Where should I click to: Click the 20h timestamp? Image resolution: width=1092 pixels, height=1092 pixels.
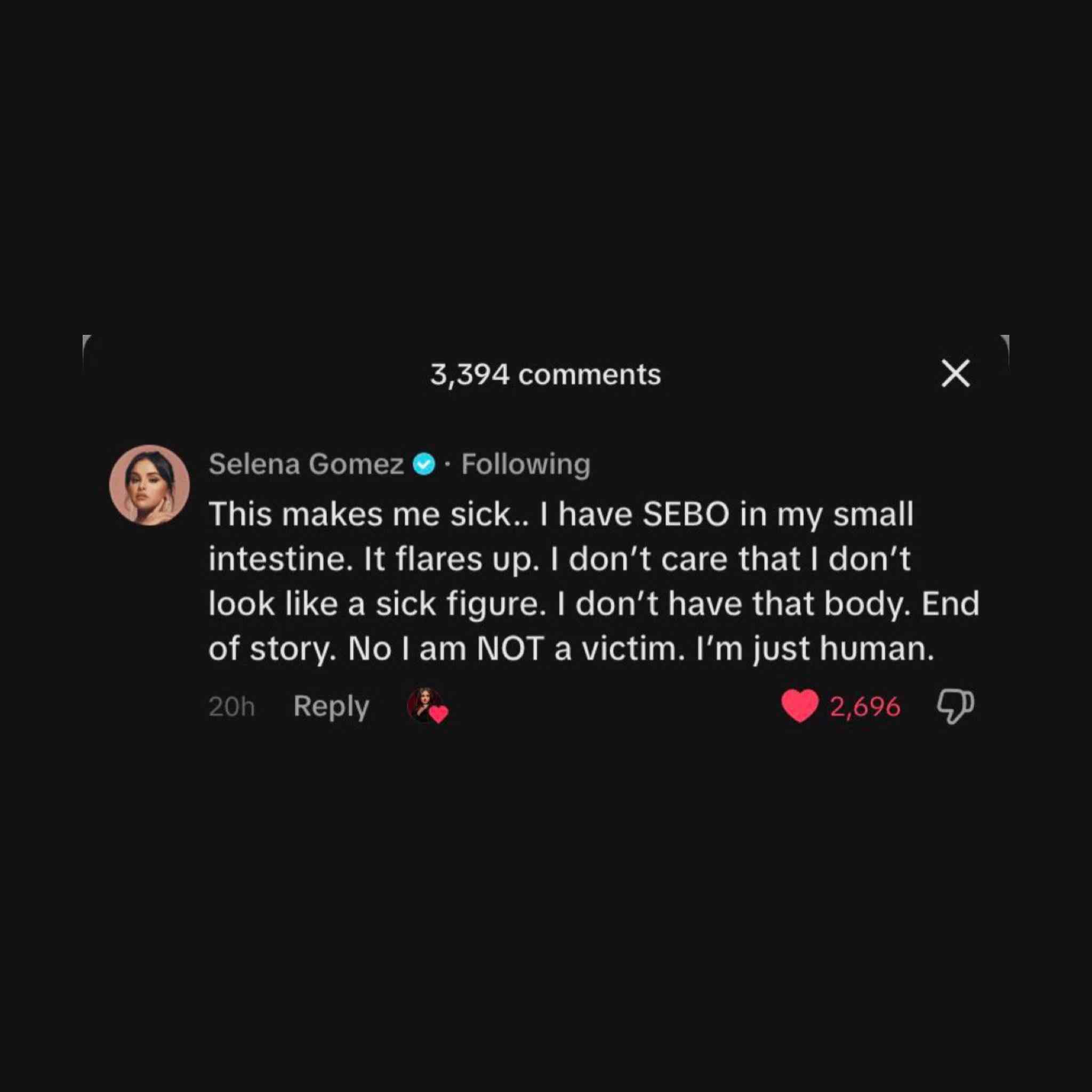pos(231,706)
